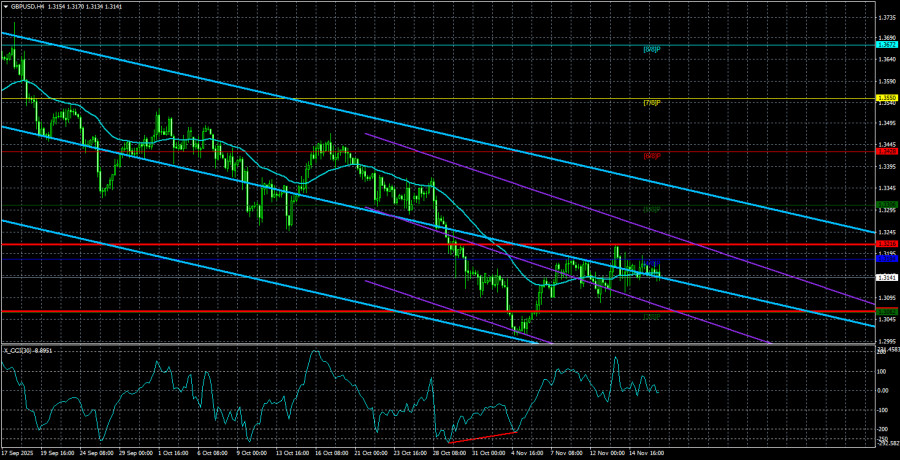Click the CCI(20) indicator label
This screenshot has height=460, width=900.
[x=28, y=350]
